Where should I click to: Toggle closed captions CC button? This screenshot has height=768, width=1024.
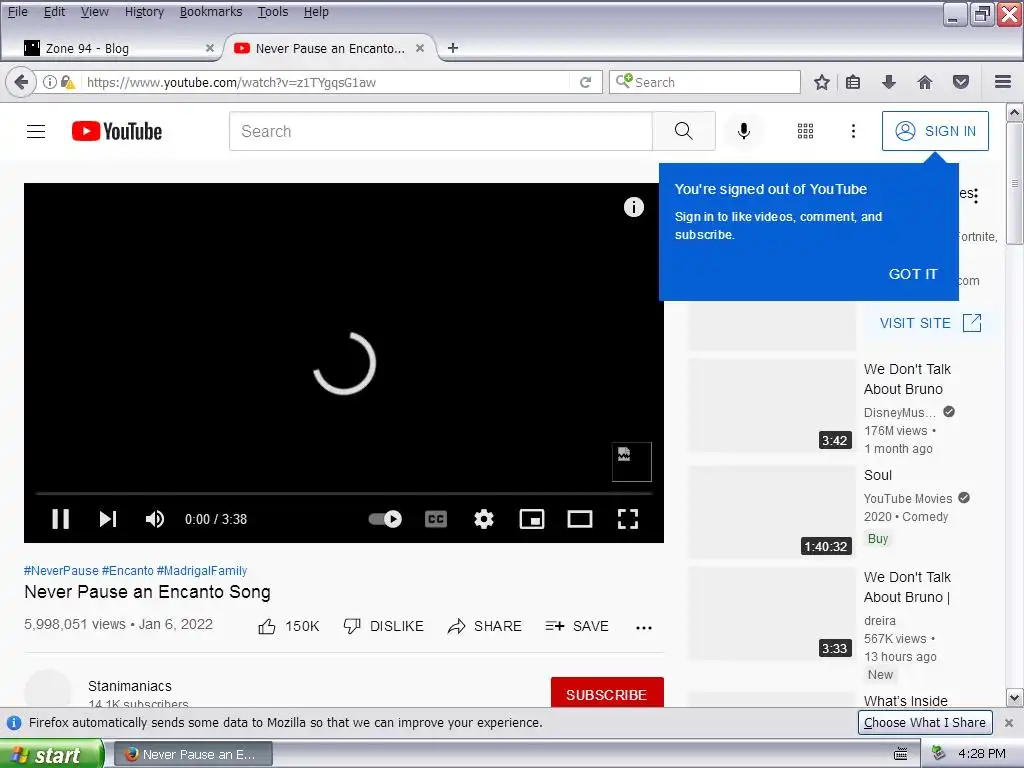tap(436, 519)
